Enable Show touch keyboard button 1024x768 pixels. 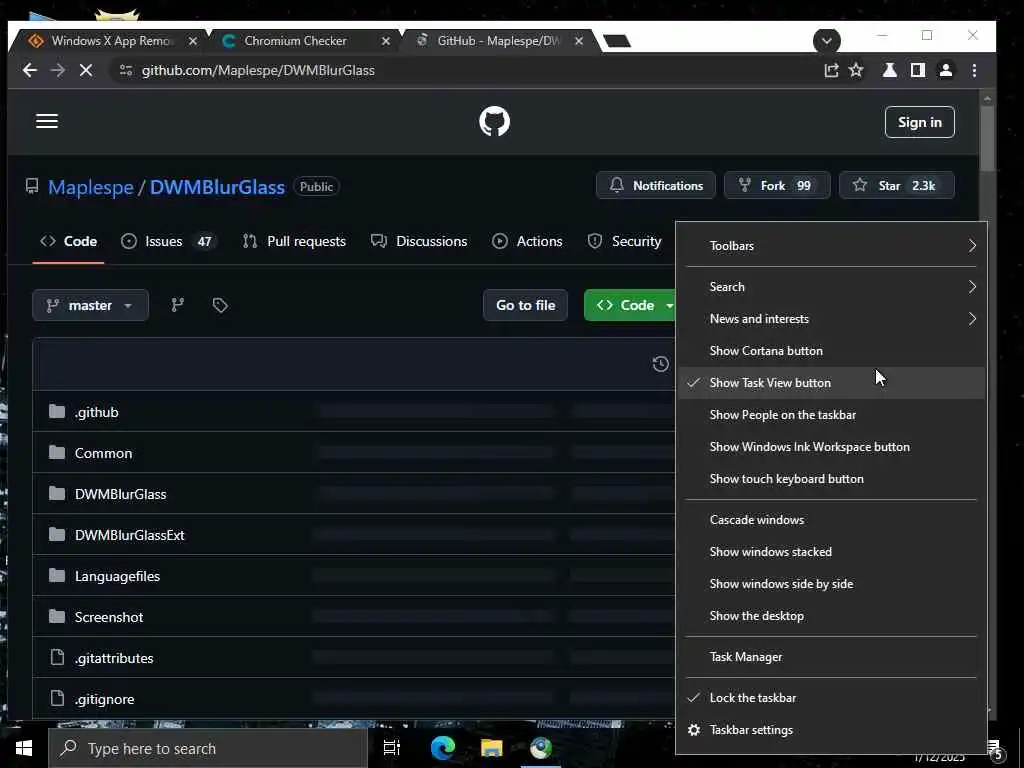pyautogui.click(x=831, y=479)
